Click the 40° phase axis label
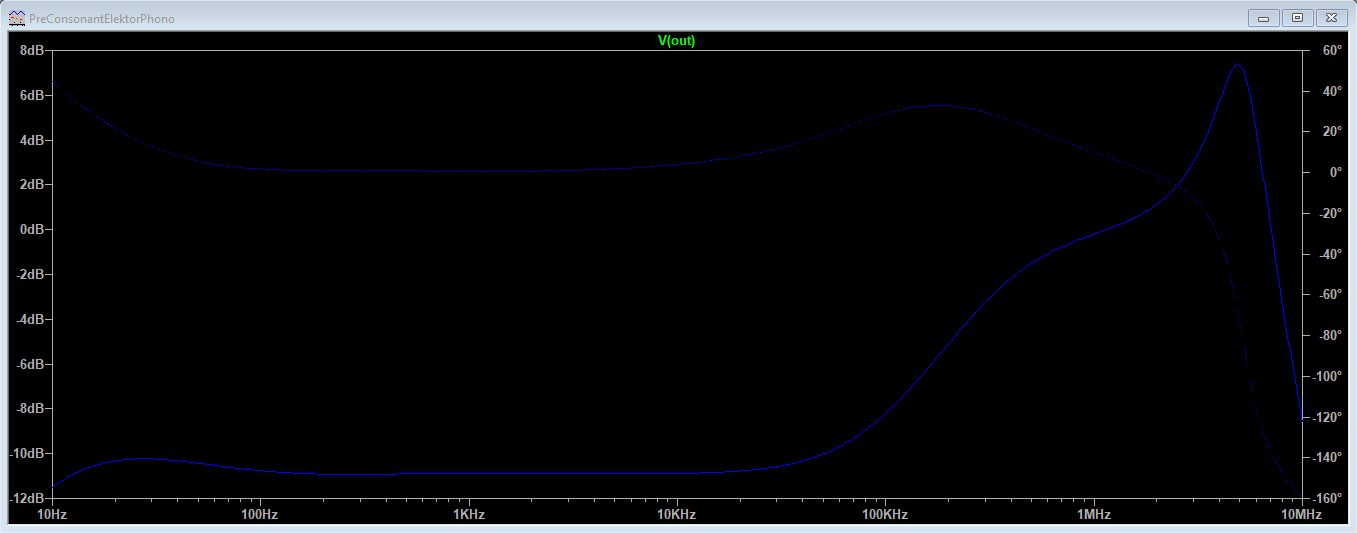 click(x=1331, y=91)
